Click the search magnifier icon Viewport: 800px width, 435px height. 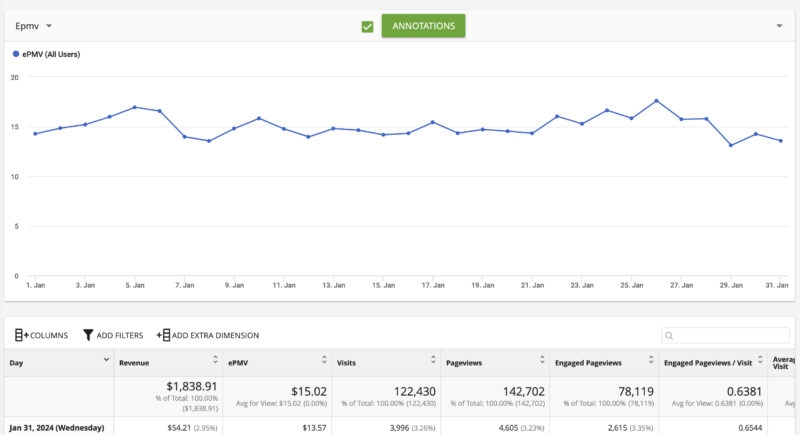point(670,336)
